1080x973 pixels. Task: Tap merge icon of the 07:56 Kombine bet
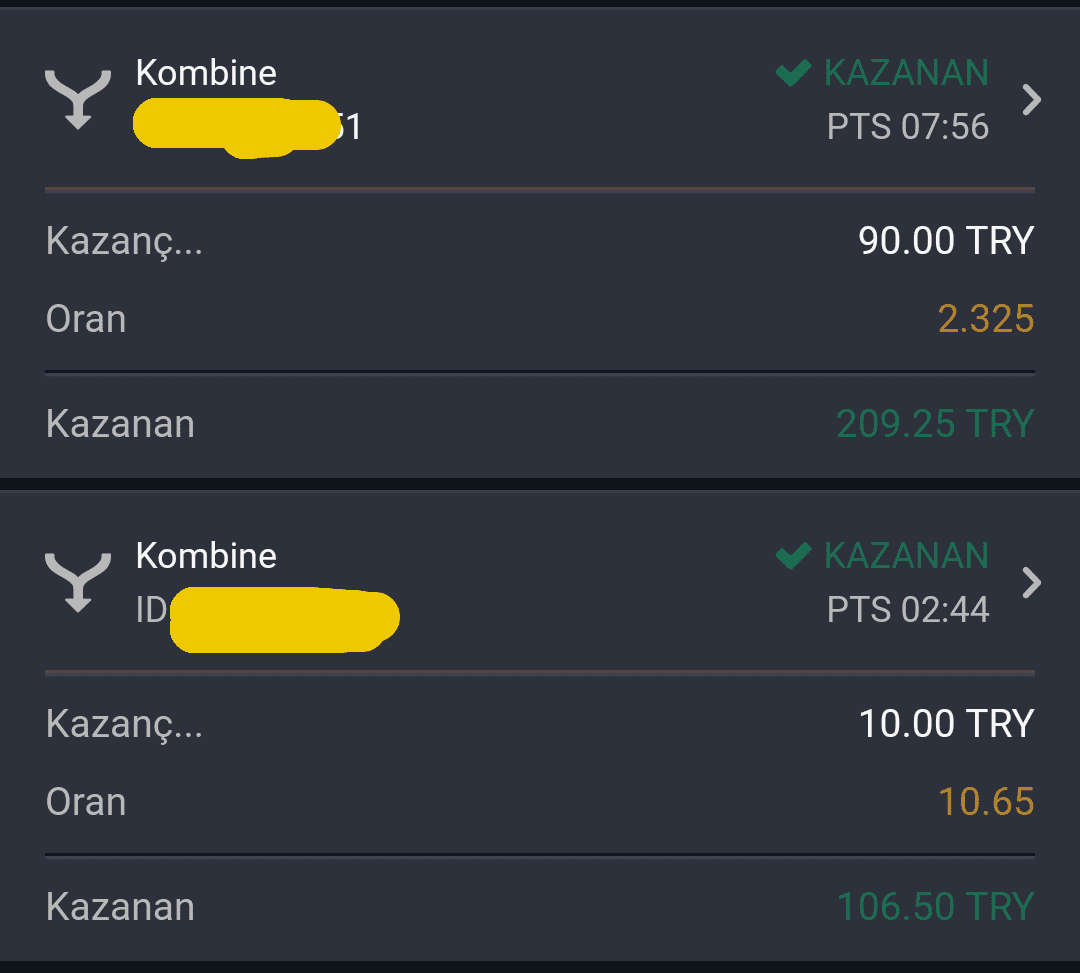coord(78,99)
